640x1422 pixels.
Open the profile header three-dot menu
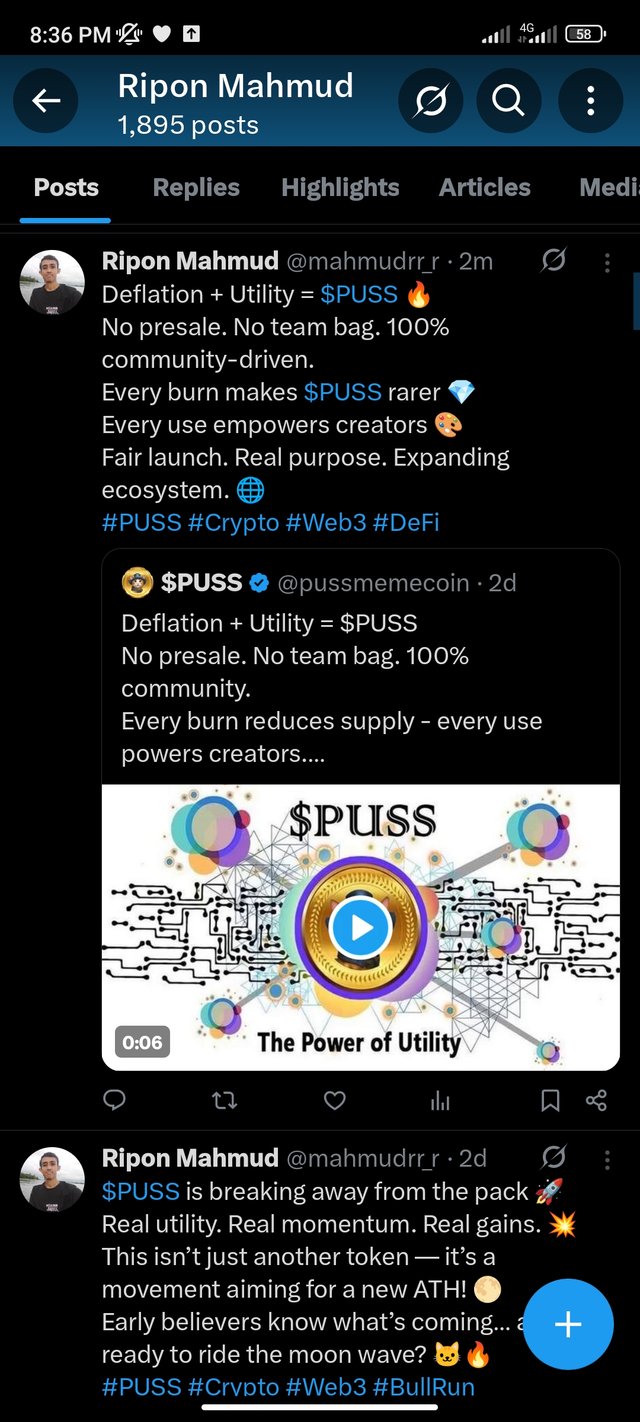tap(590, 100)
